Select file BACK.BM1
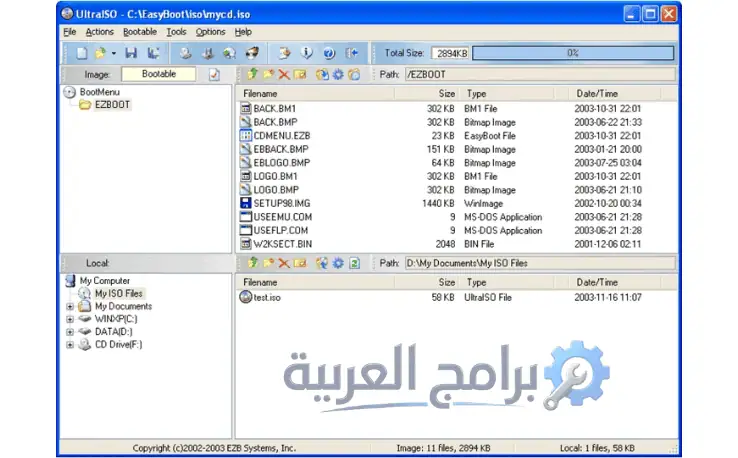 (274, 109)
